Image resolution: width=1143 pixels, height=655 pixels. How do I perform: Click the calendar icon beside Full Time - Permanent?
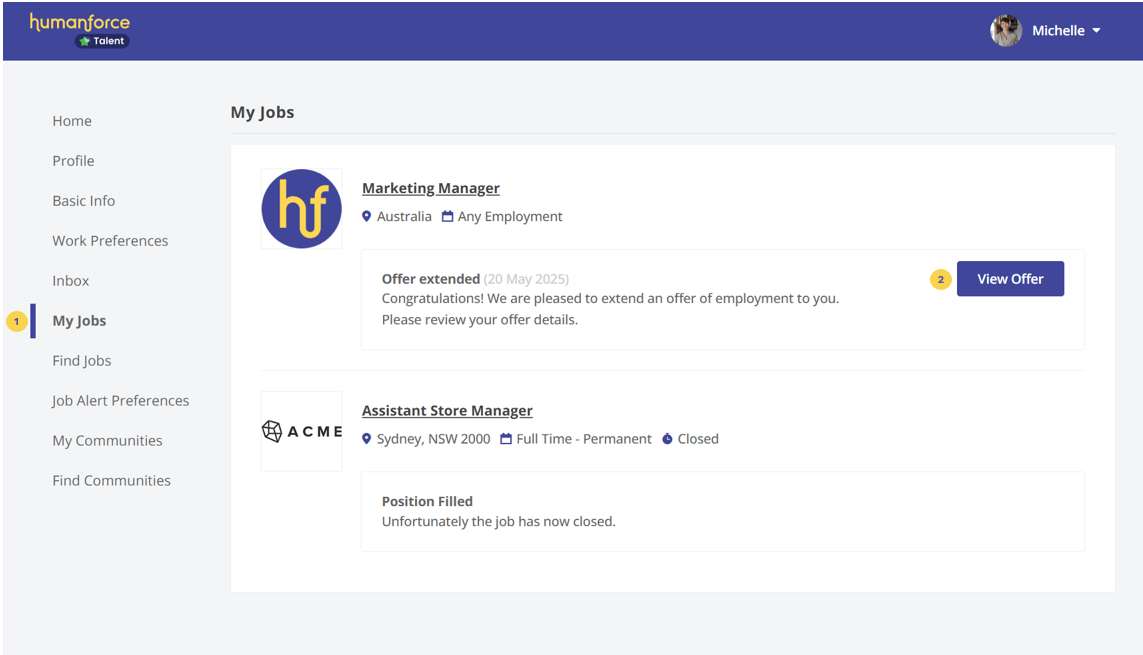click(506, 439)
